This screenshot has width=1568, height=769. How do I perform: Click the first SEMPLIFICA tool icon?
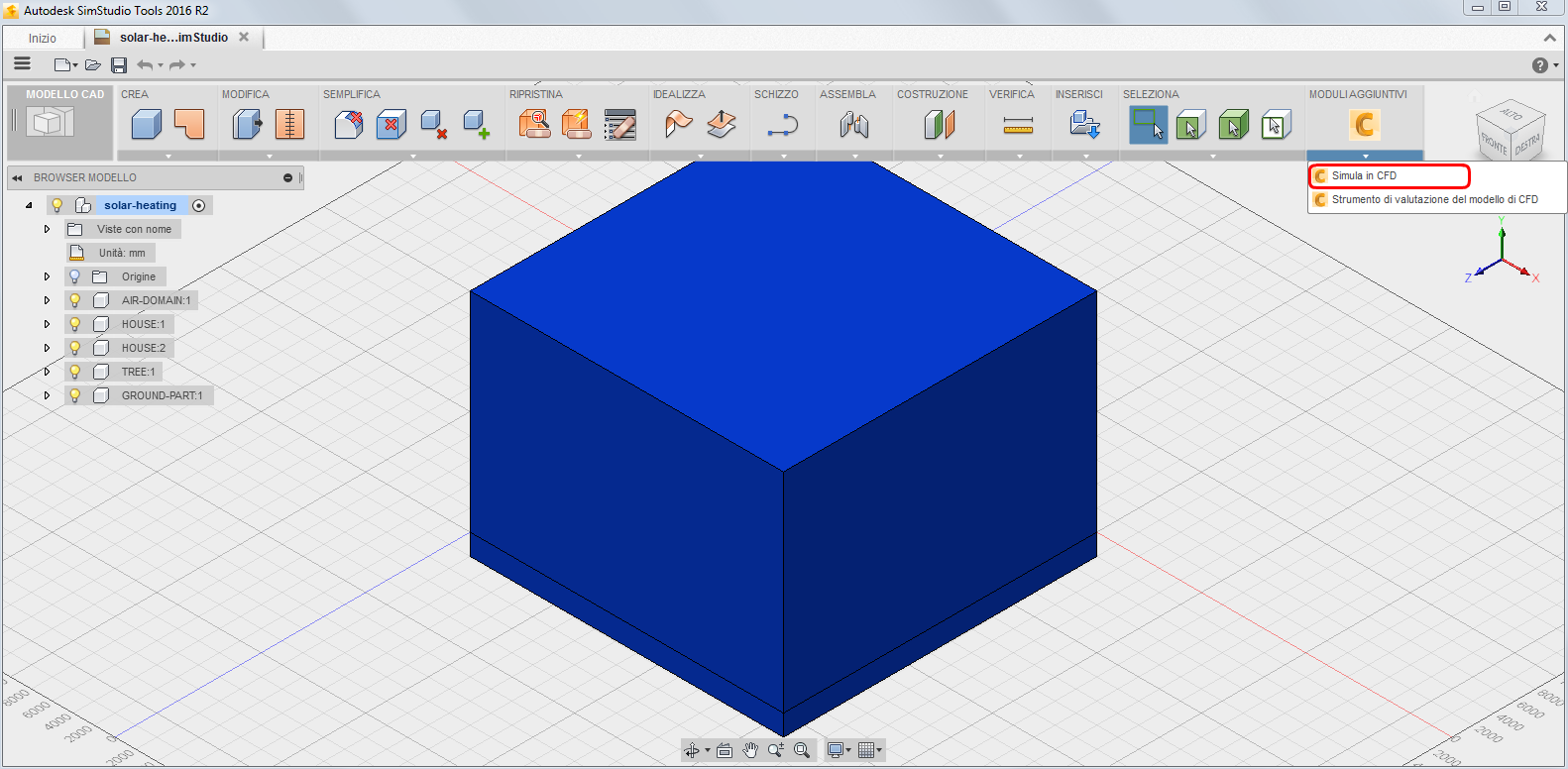point(349,125)
